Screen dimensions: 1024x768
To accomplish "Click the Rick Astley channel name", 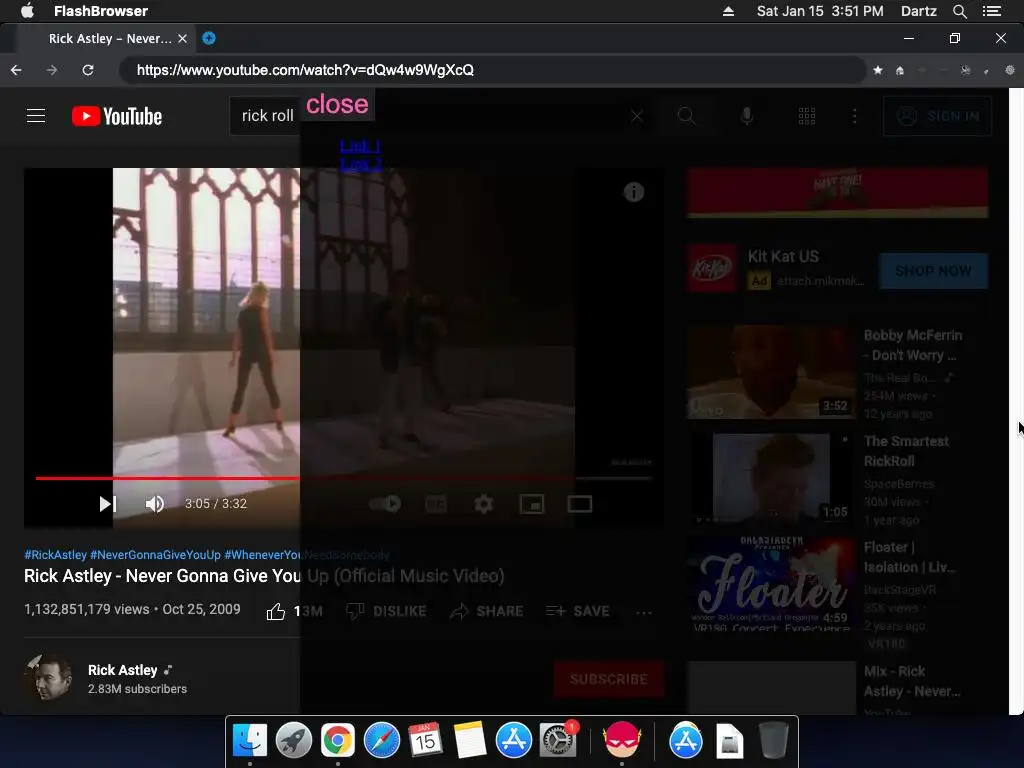I will (123, 670).
